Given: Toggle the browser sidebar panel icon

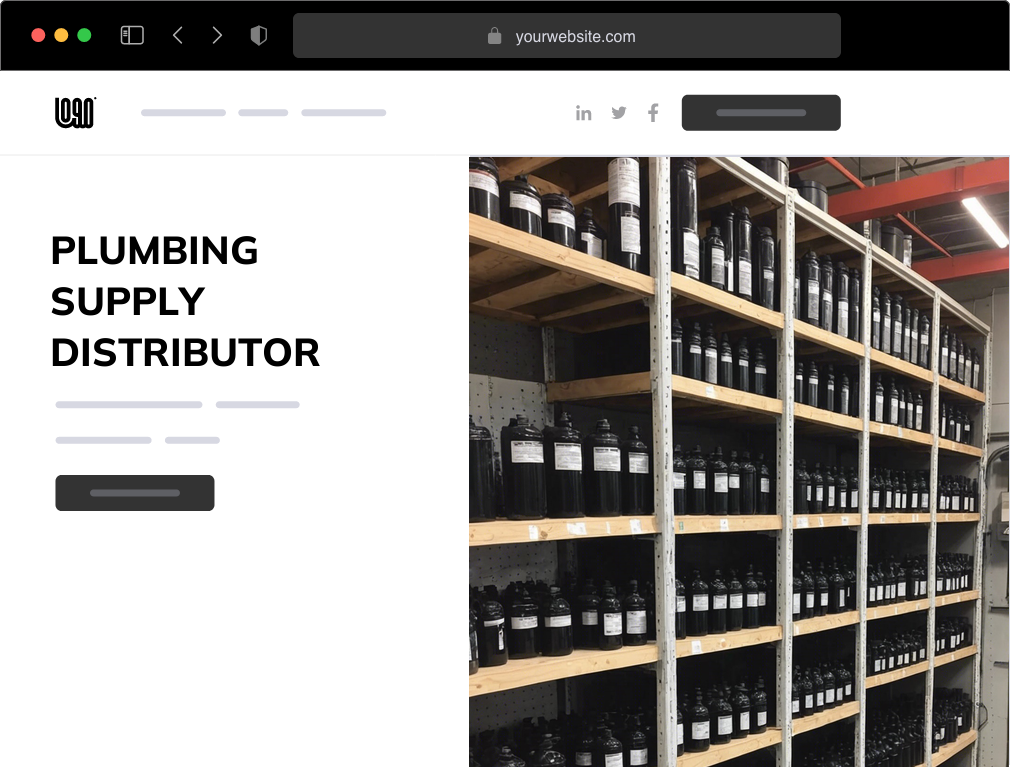Looking at the screenshot, I should [x=132, y=36].
